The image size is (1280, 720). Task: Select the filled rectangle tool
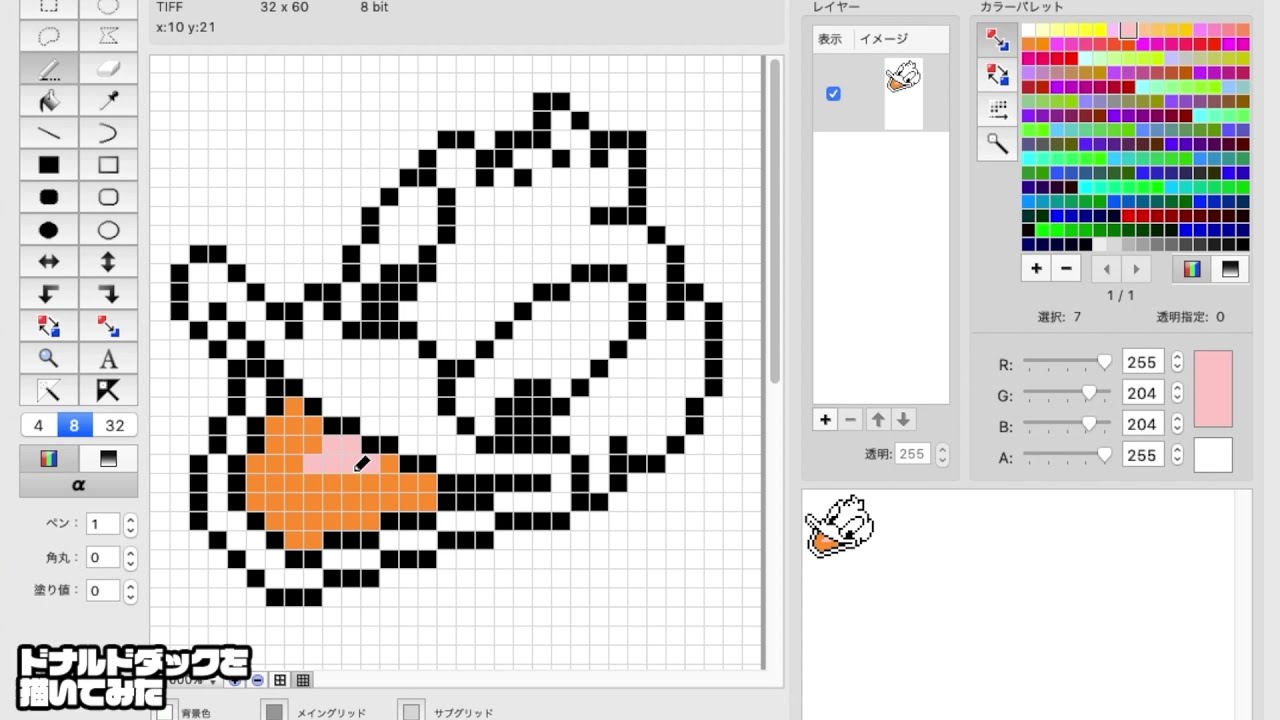tap(49, 165)
